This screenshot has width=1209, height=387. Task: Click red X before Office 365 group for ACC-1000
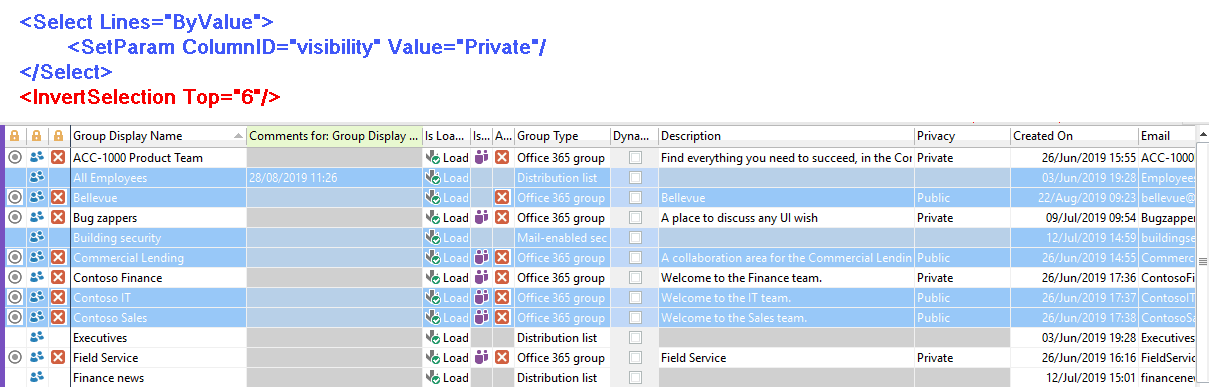pos(502,157)
